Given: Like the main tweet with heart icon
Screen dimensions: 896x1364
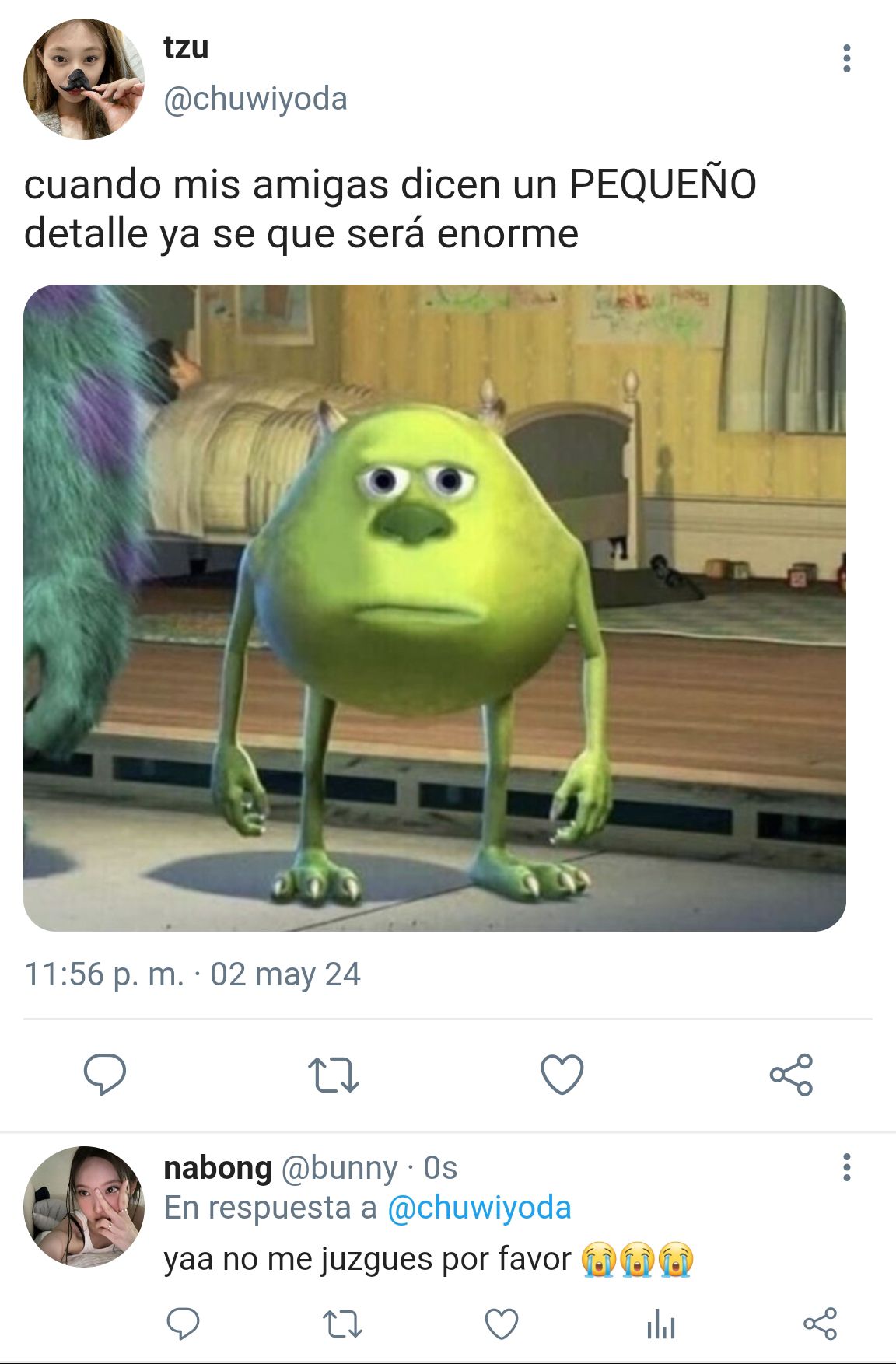Looking at the screenshot, I should [x=562, y=1075].
